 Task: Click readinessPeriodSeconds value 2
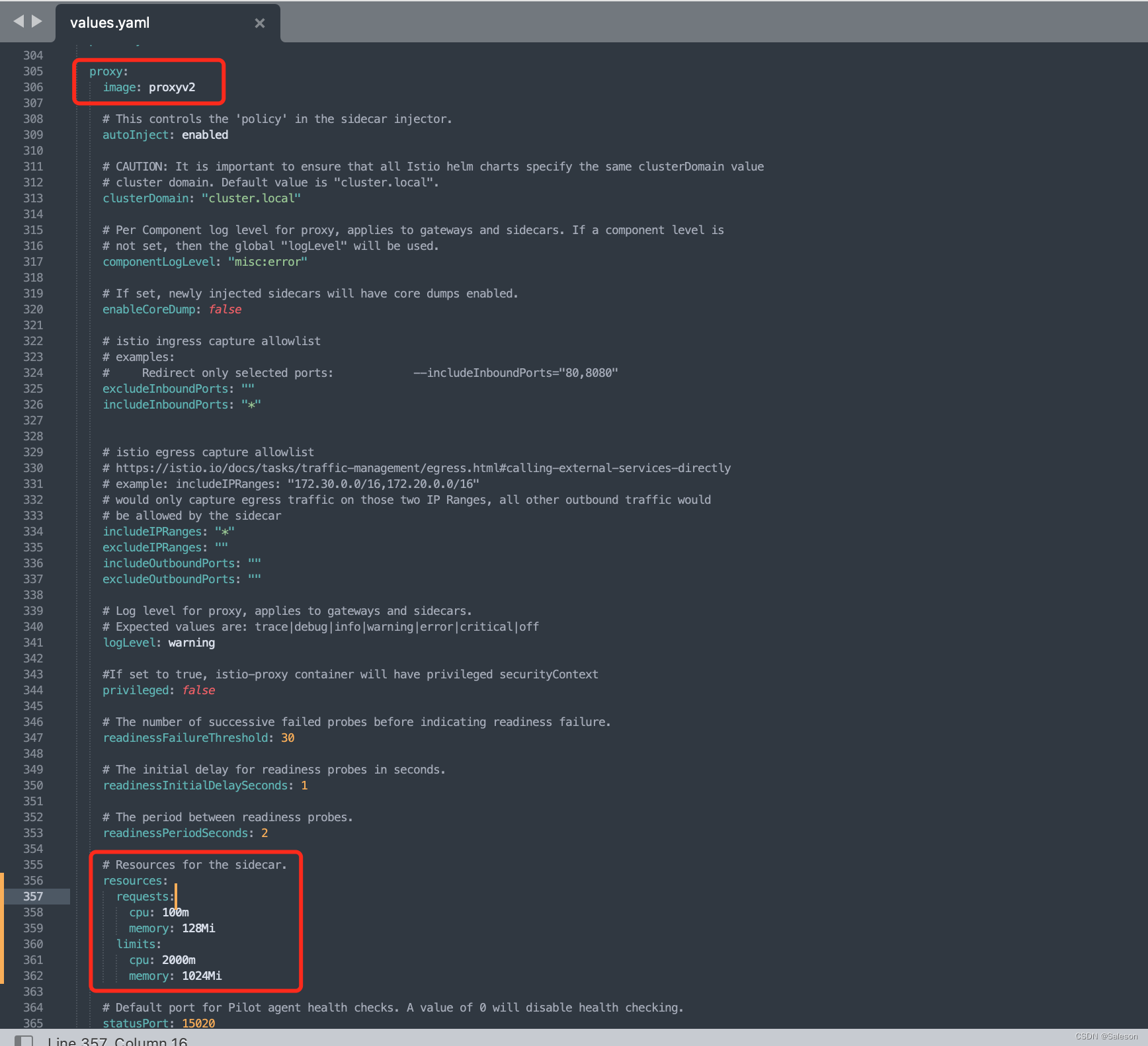tap(265, 833)
